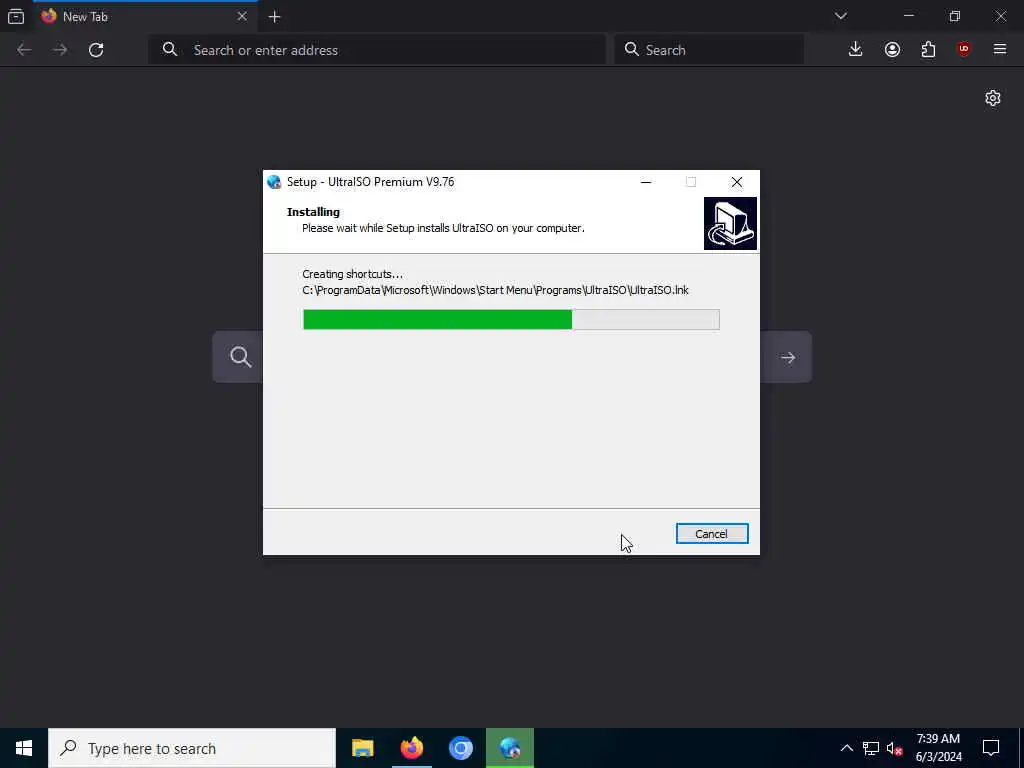Open a new browser tab
Screen dimensions: 1024x768
coord(274,17)
